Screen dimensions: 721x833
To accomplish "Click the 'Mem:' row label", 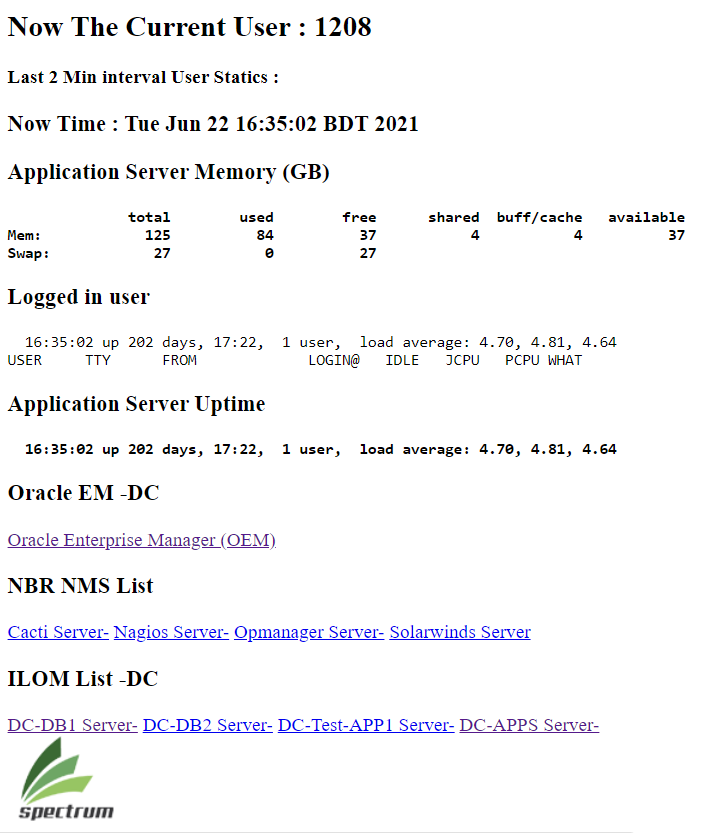I will pyautogui.click(x=24, y=235).
